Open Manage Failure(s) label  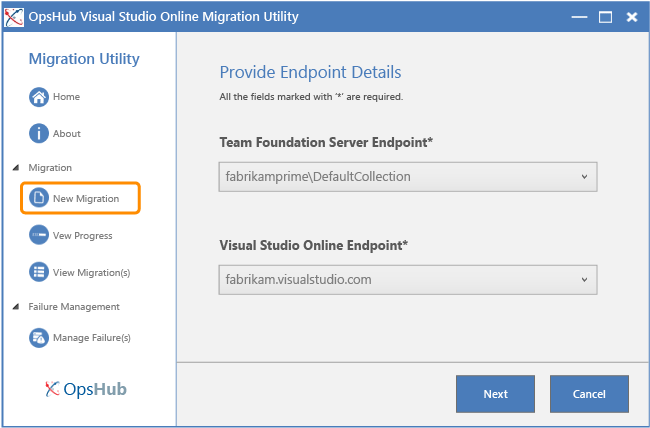tap(92, 338)
